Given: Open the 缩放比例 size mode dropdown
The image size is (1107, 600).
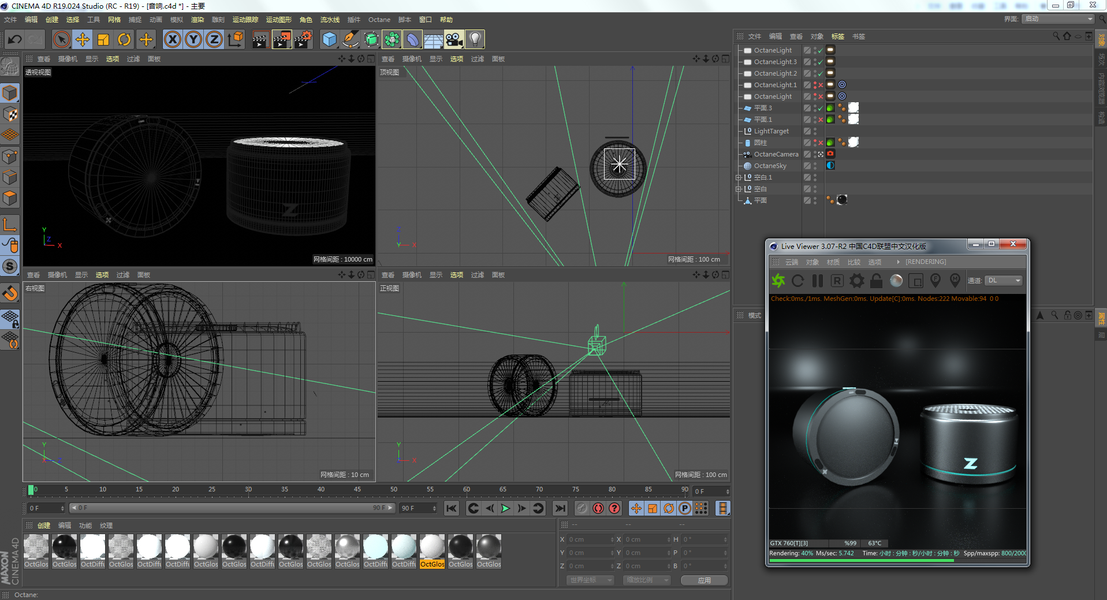Looking at the screenshot, I should [x=646, y=580].
